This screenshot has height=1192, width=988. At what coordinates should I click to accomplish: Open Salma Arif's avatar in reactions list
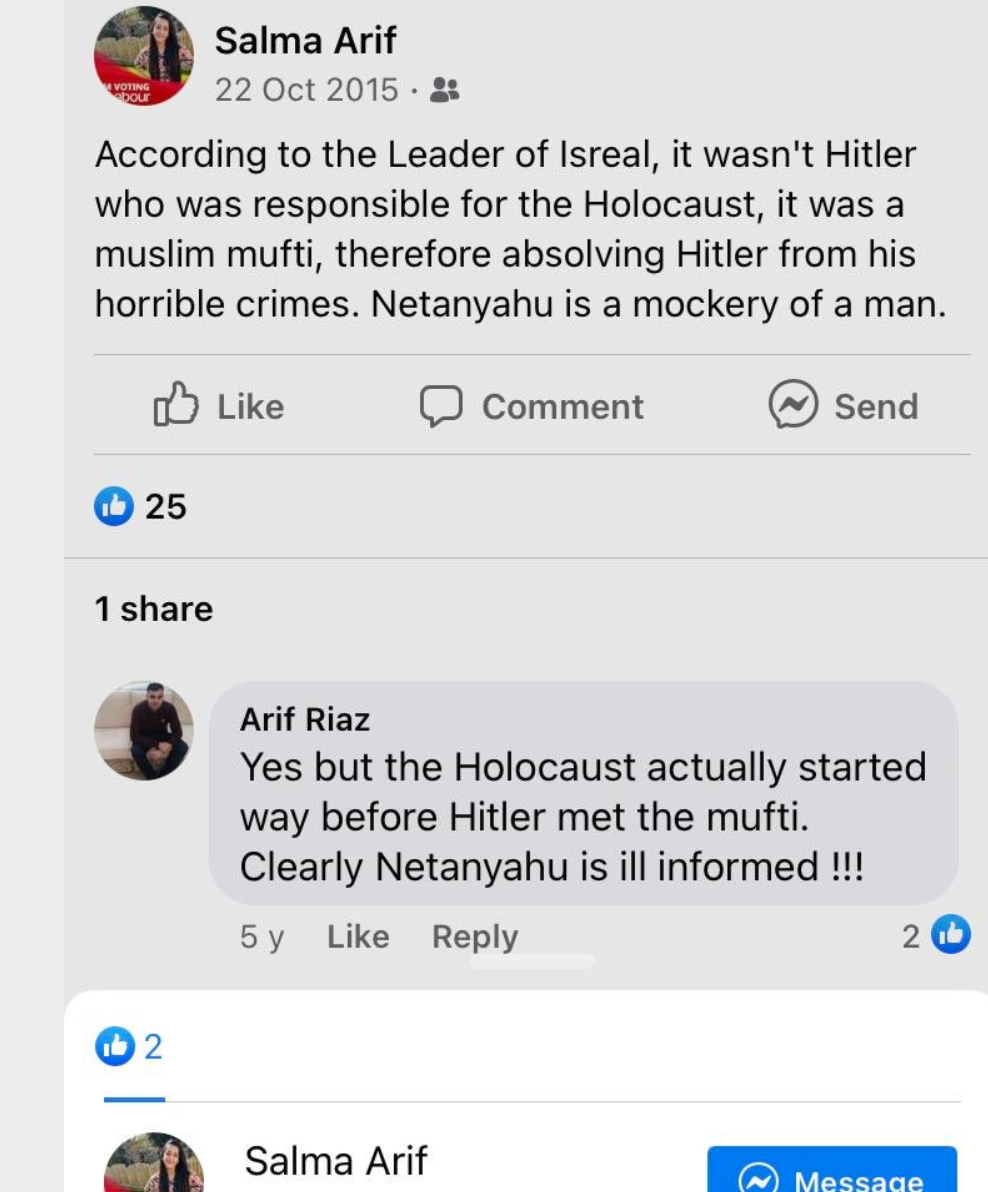pyautogui.click(x=153, y=1165)
